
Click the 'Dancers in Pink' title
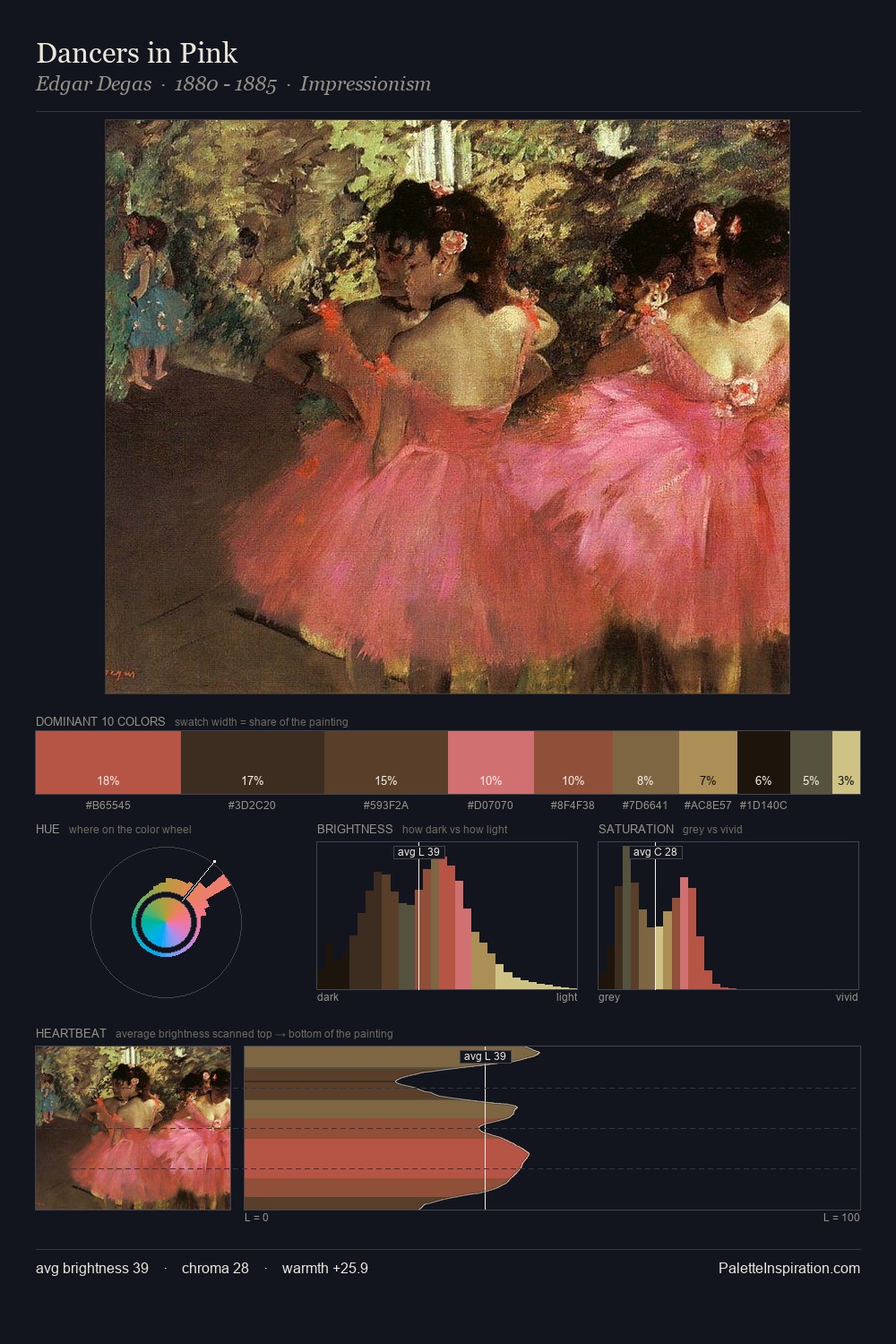[137, 53]
